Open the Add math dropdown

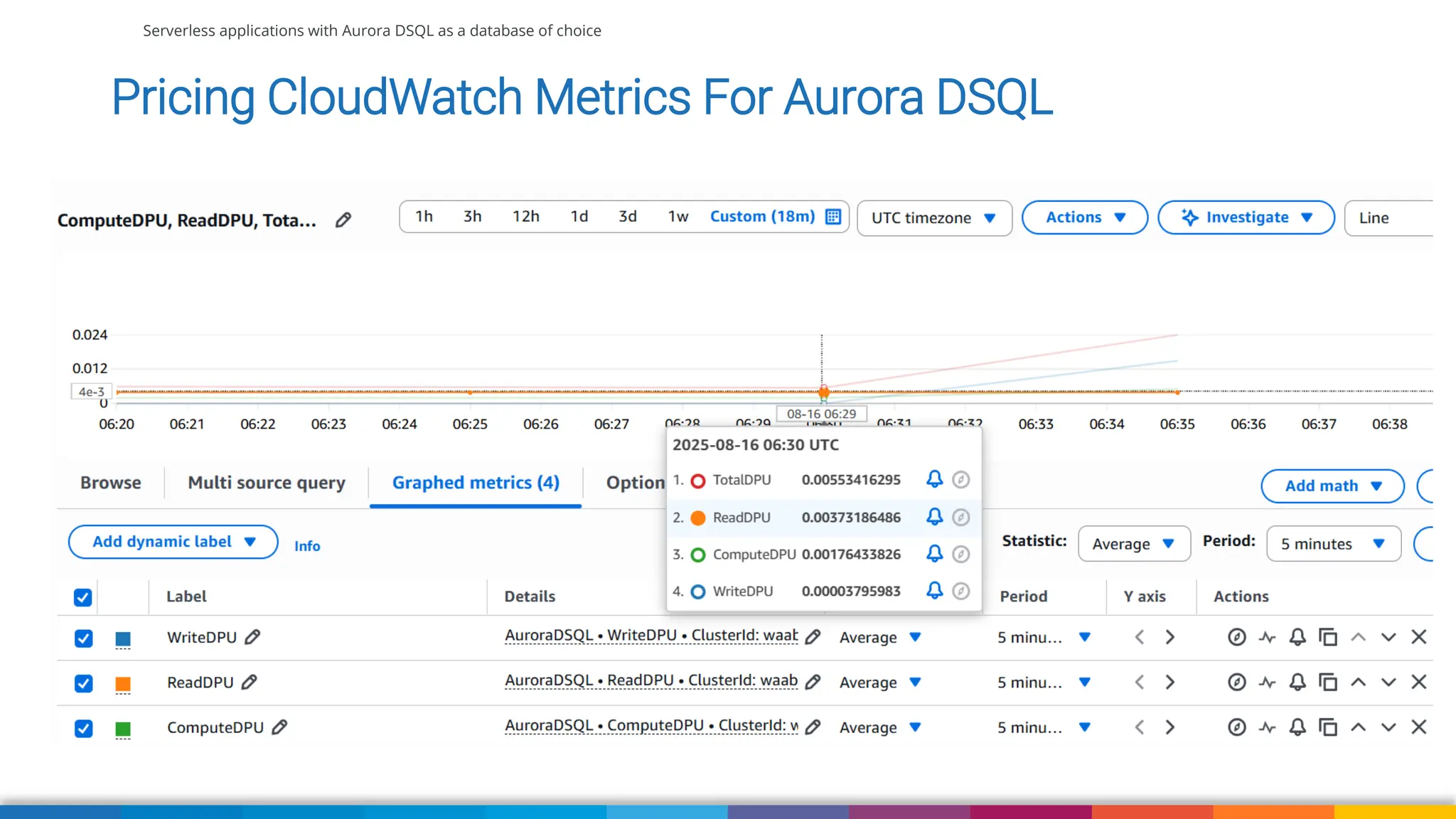[1332, 486]
